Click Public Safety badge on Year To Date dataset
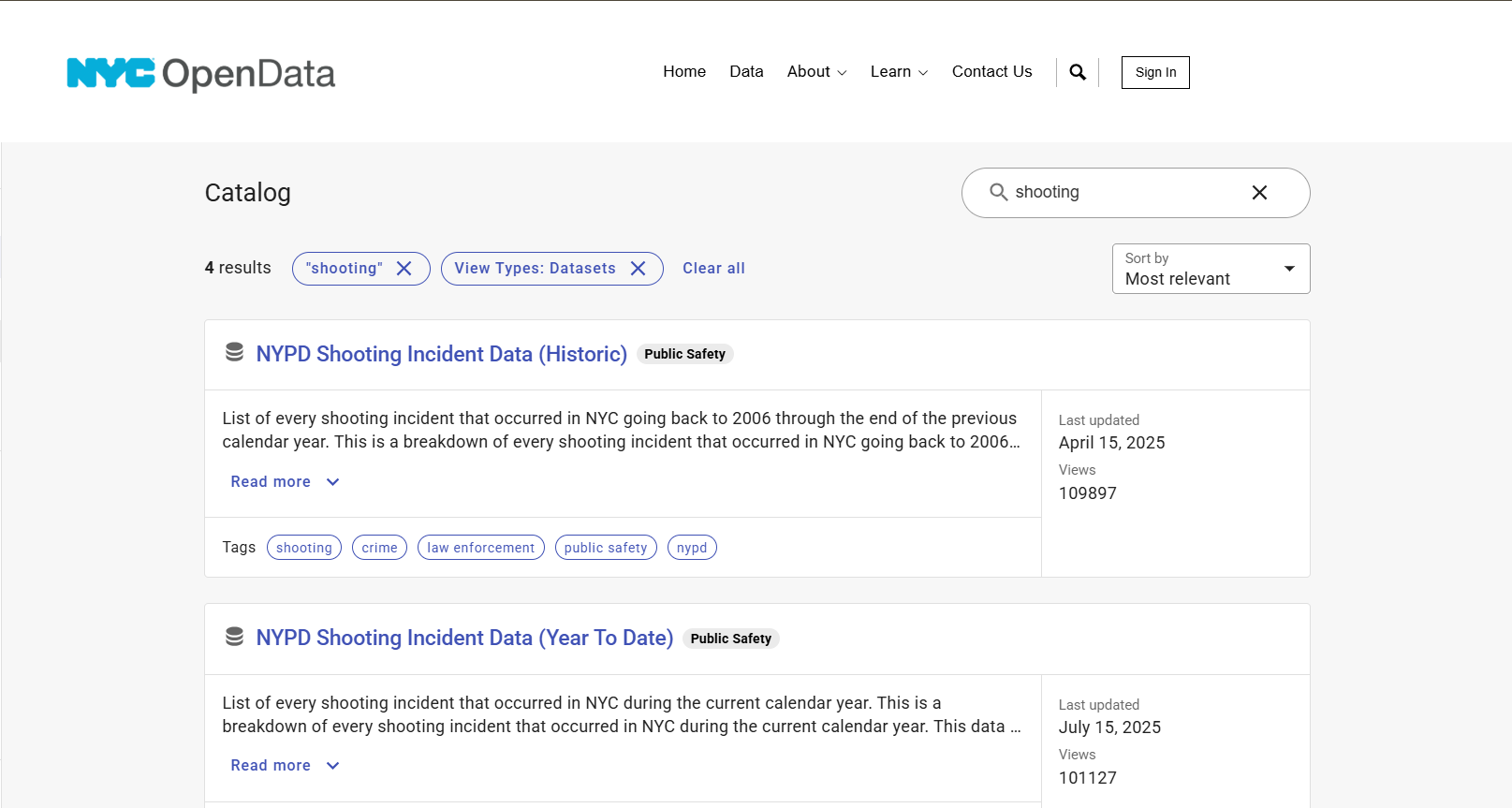Image resolution: width=1512 pixels, height=808 pixels. click(731, 639)
